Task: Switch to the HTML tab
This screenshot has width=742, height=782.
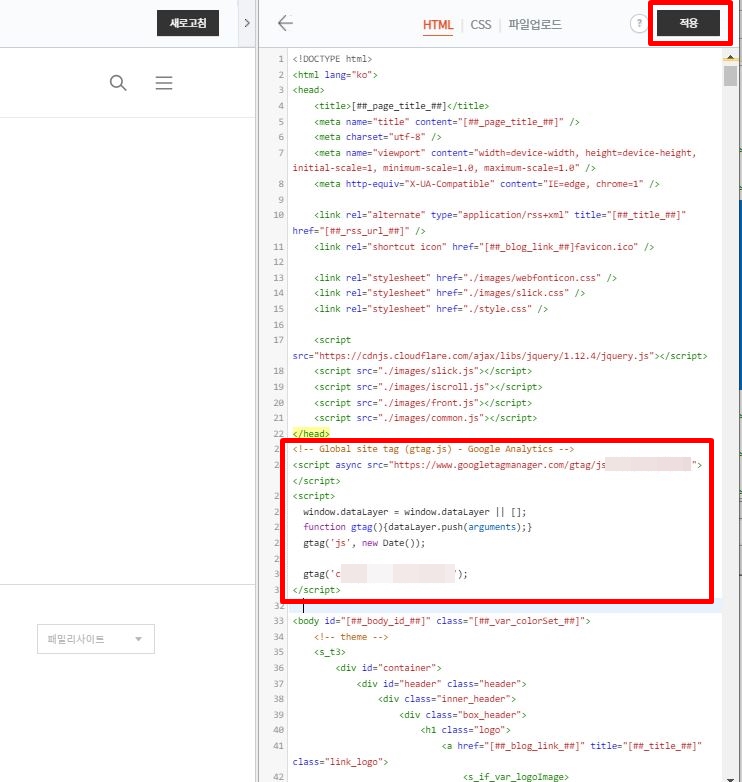Action: click(x=438, y=24)
